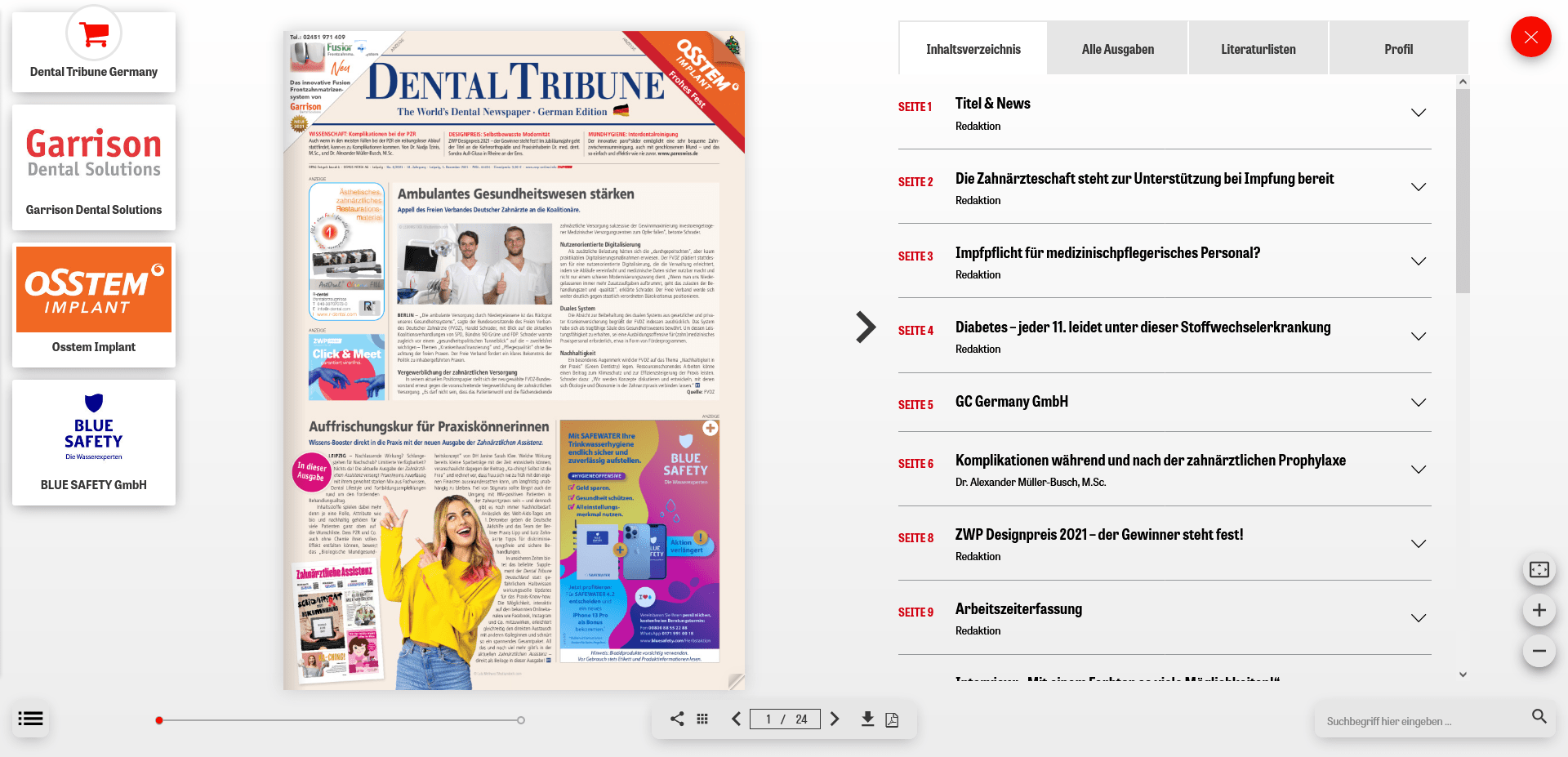
Task: Download the issue via download icon
Action: [x=867, y=719]
